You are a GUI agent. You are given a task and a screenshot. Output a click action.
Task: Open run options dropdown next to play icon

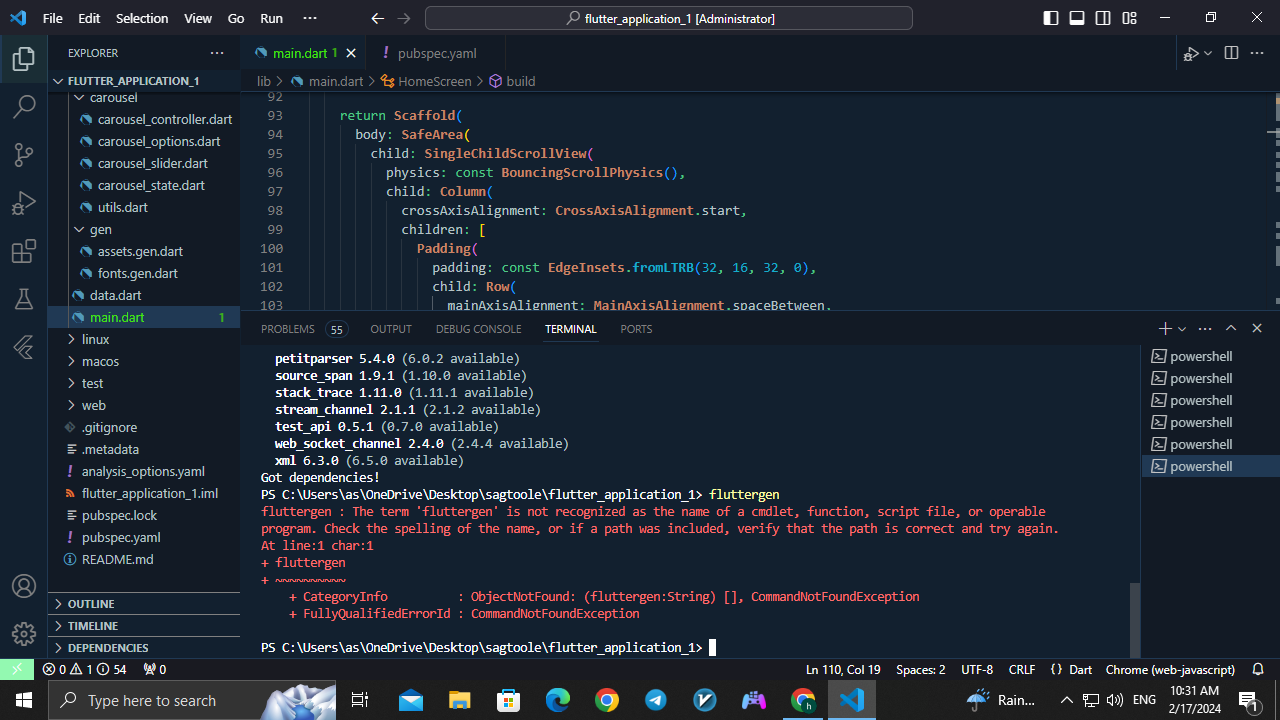pos(1208,53)
